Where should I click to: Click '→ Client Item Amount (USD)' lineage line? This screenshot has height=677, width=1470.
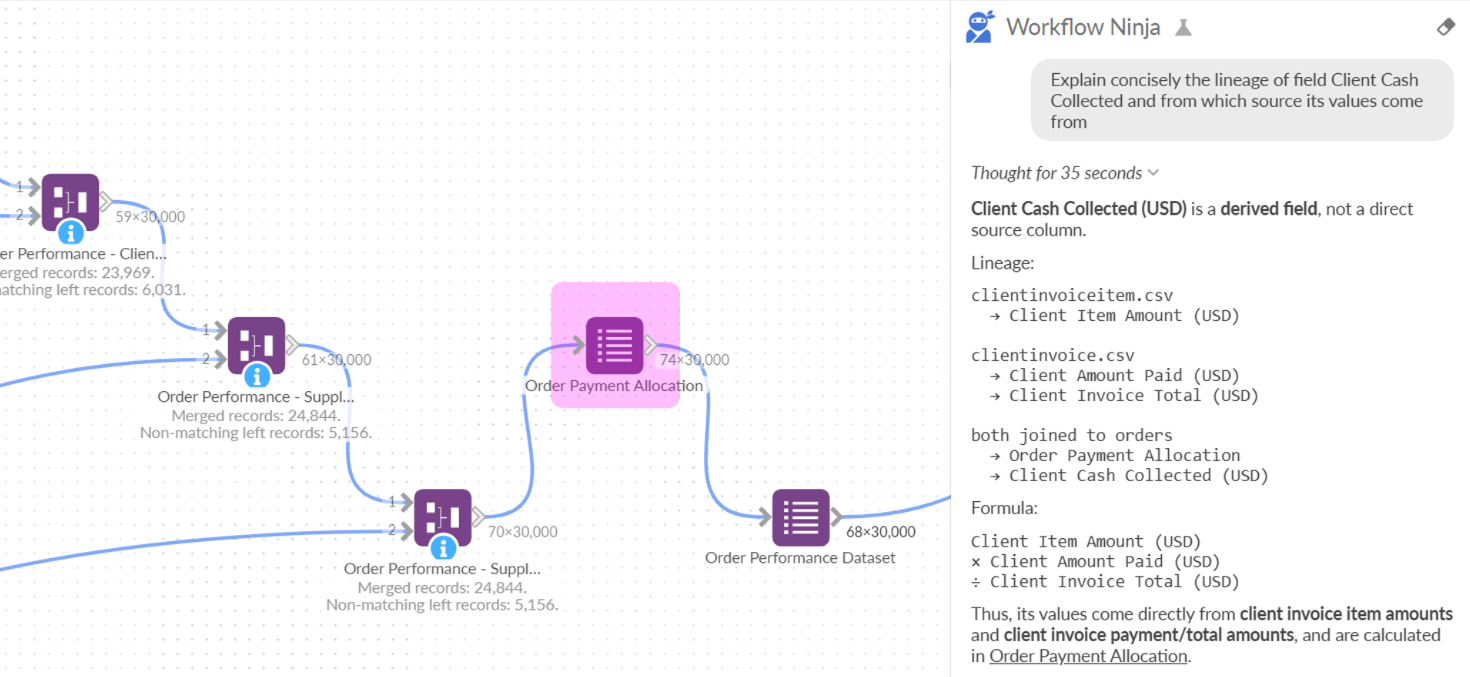[x=1114, y=316]
